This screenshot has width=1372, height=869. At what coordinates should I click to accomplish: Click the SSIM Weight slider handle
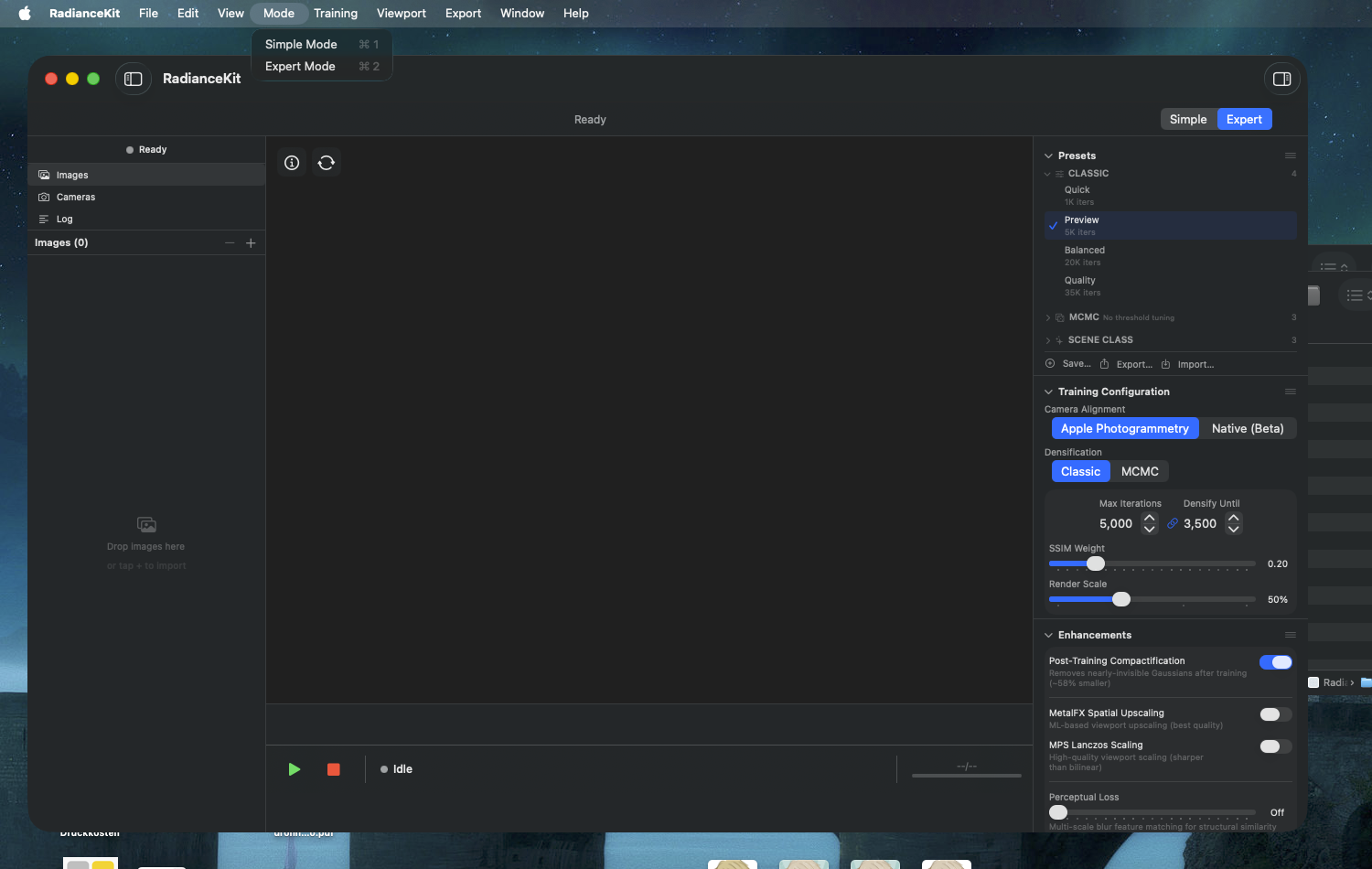pyautogui.click(x=1096, y=563)
